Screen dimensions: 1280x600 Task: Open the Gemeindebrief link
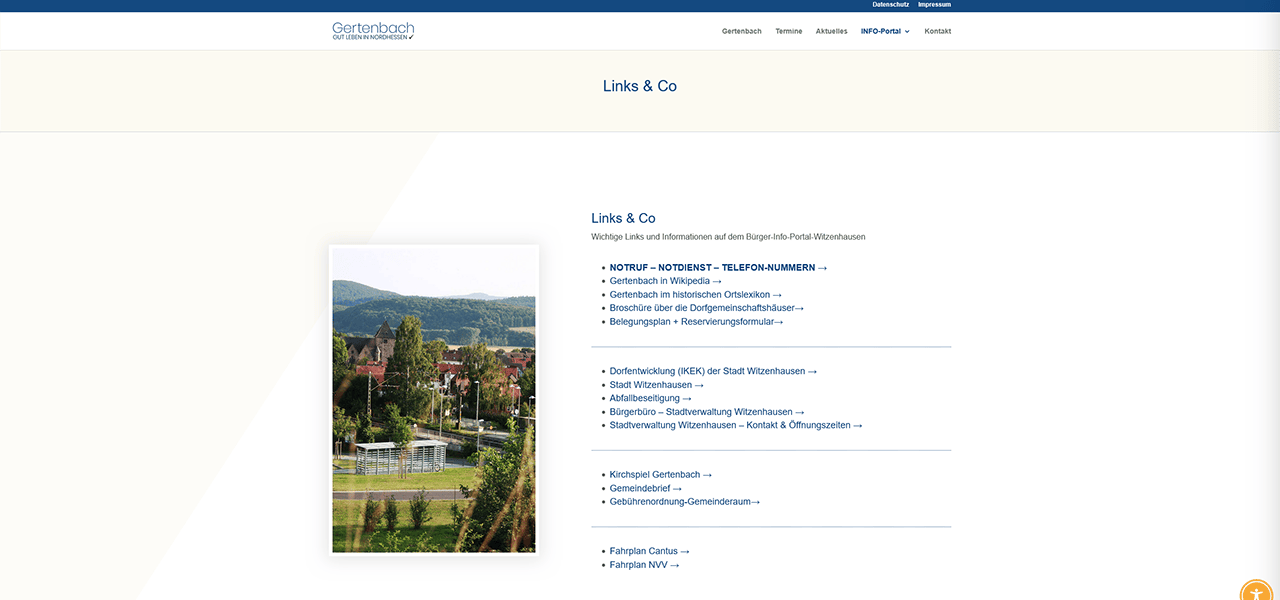(x=645, y=488)
